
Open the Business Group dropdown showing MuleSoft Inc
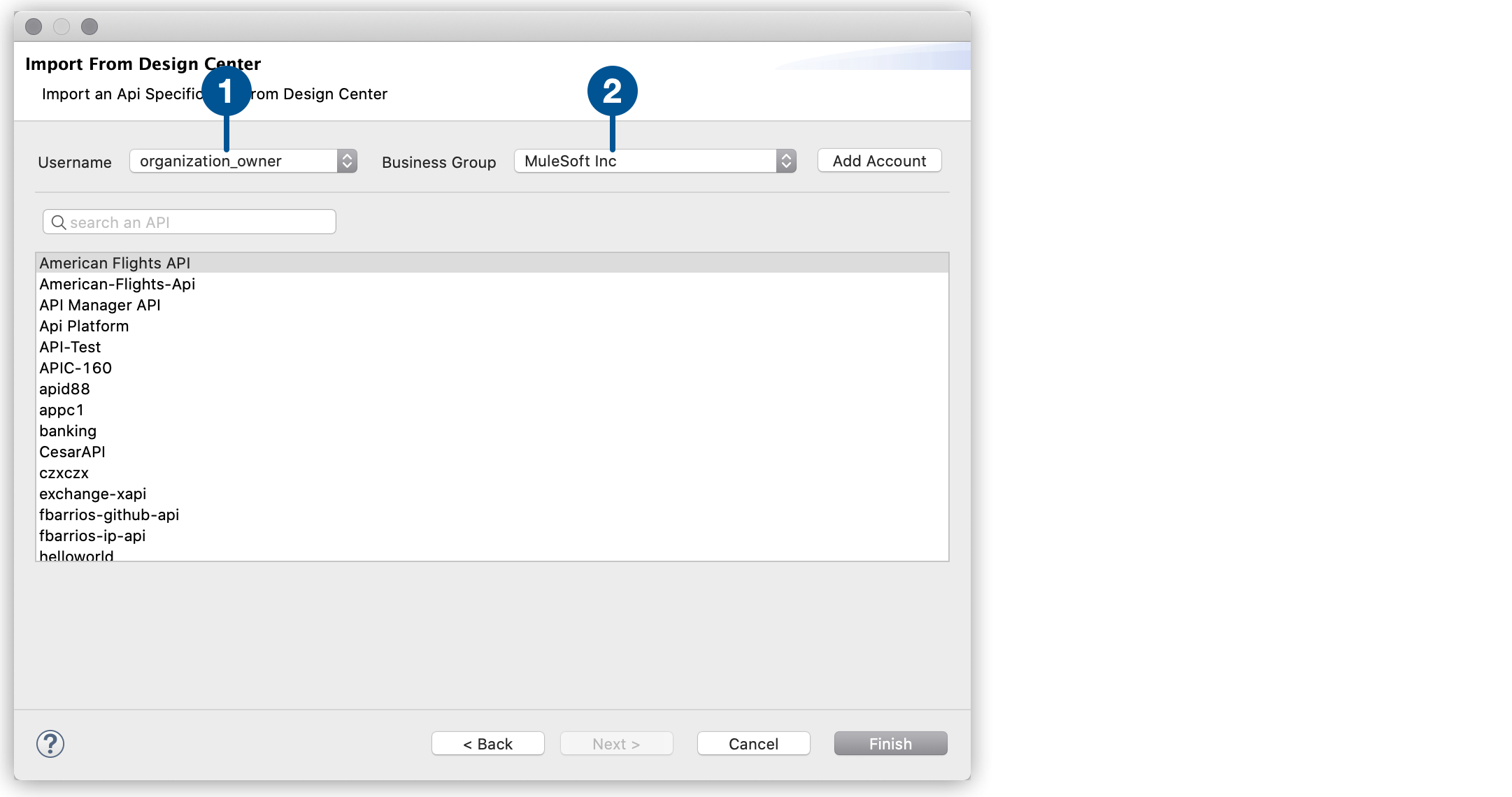pyautogui.click(x=643, y=161)
